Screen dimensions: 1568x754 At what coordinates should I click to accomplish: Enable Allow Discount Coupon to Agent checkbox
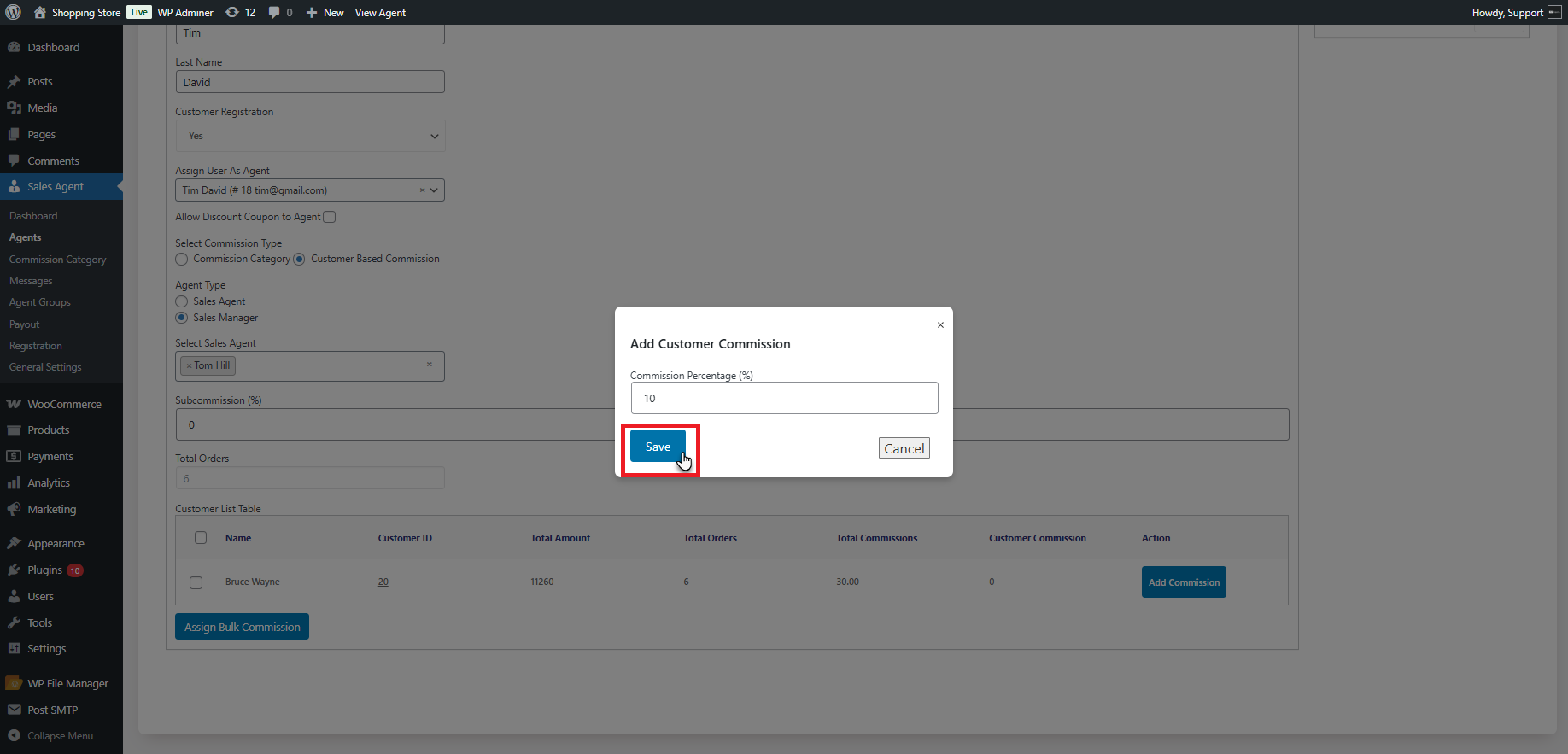330,217
